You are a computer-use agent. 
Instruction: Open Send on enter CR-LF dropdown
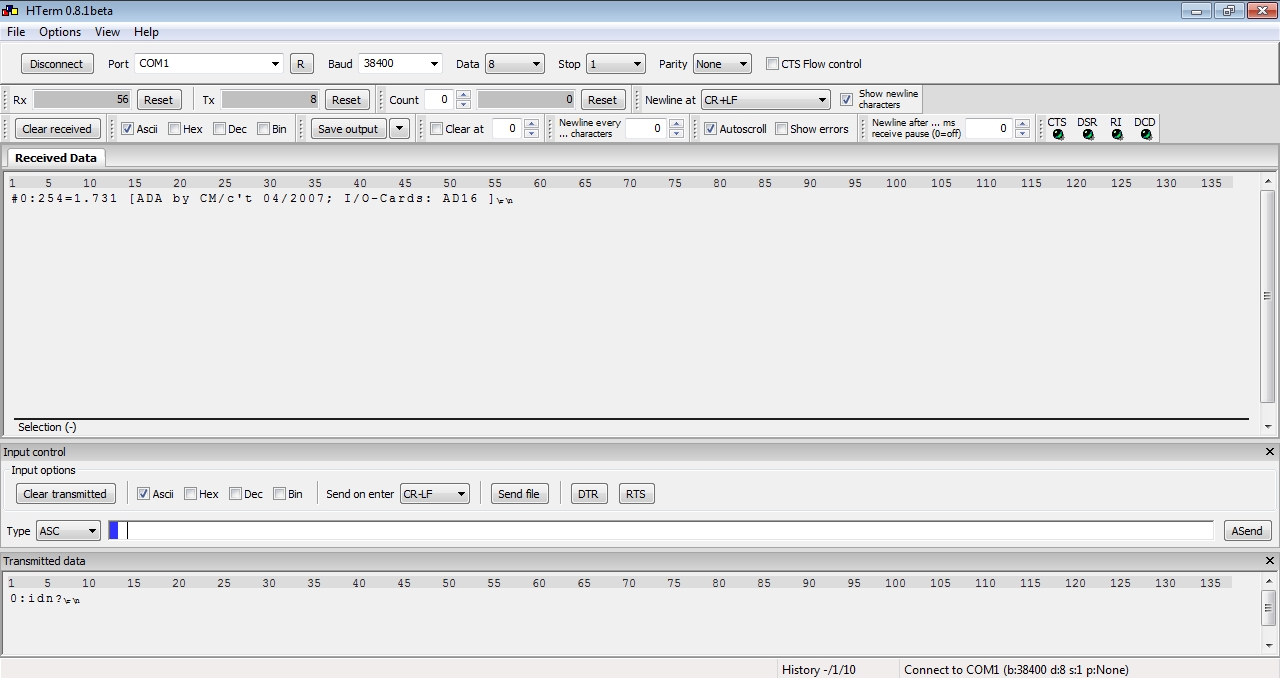coord(435,494)
